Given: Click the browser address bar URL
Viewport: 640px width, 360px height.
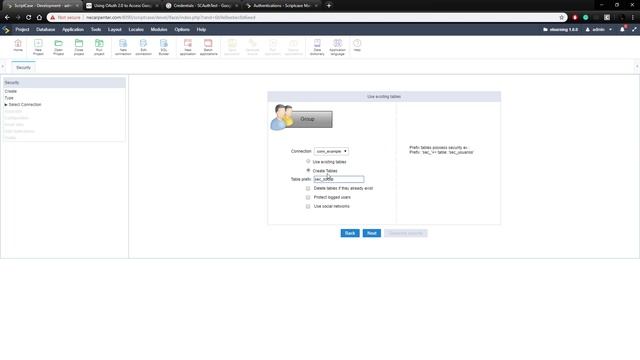Looking at the screenshot, I should tap(171, 18).
